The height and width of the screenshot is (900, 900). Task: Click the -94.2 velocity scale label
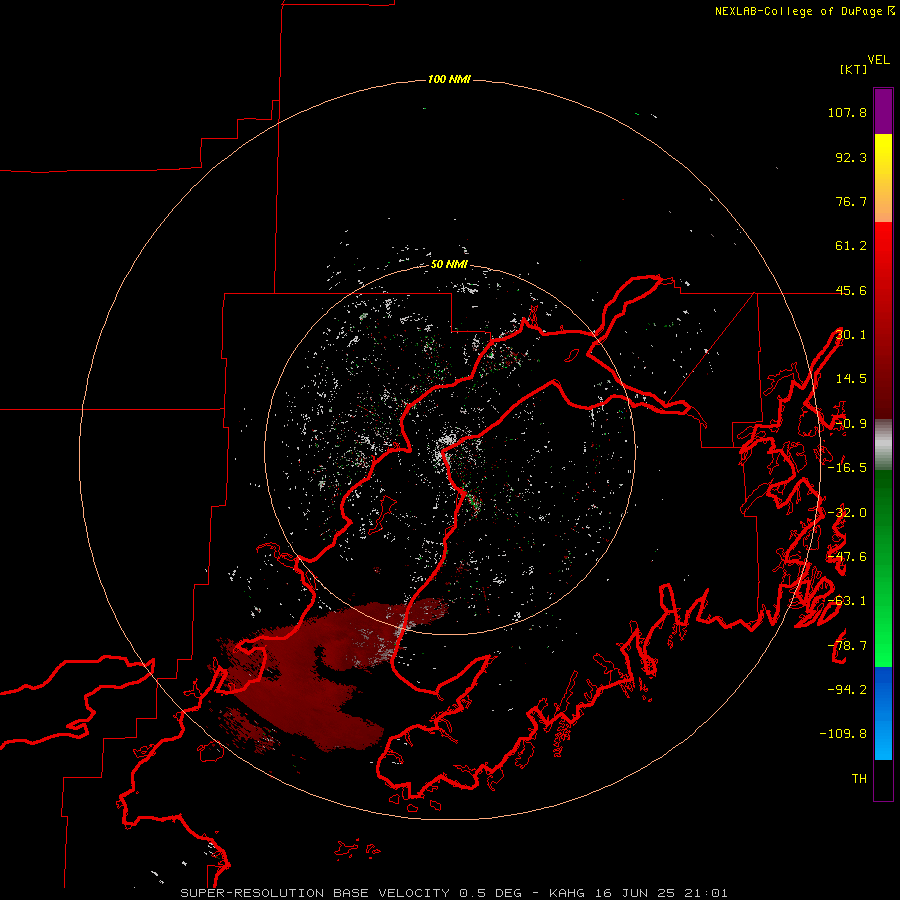pos(847,690)
